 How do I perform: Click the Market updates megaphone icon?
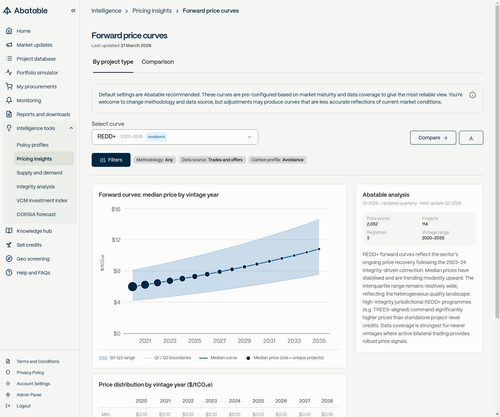point(9,45)
